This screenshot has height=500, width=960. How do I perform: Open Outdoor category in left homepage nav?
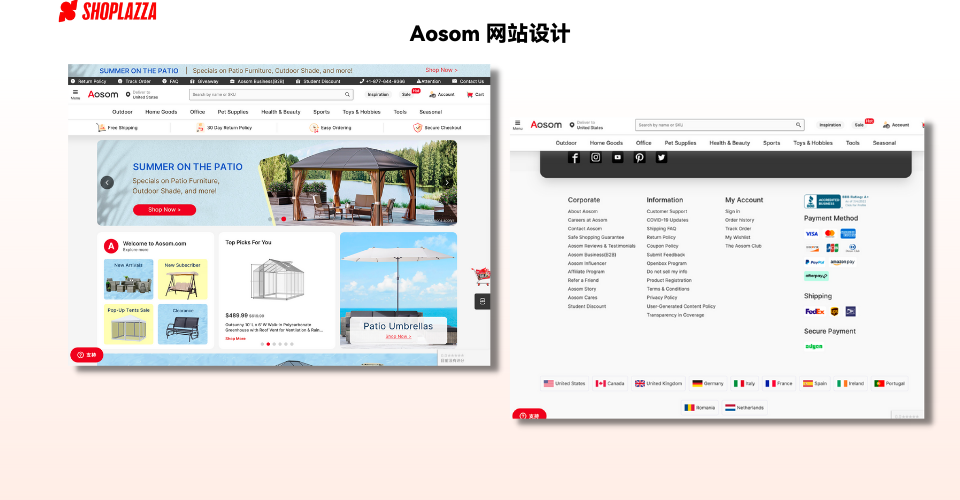(x=122, y=112)
